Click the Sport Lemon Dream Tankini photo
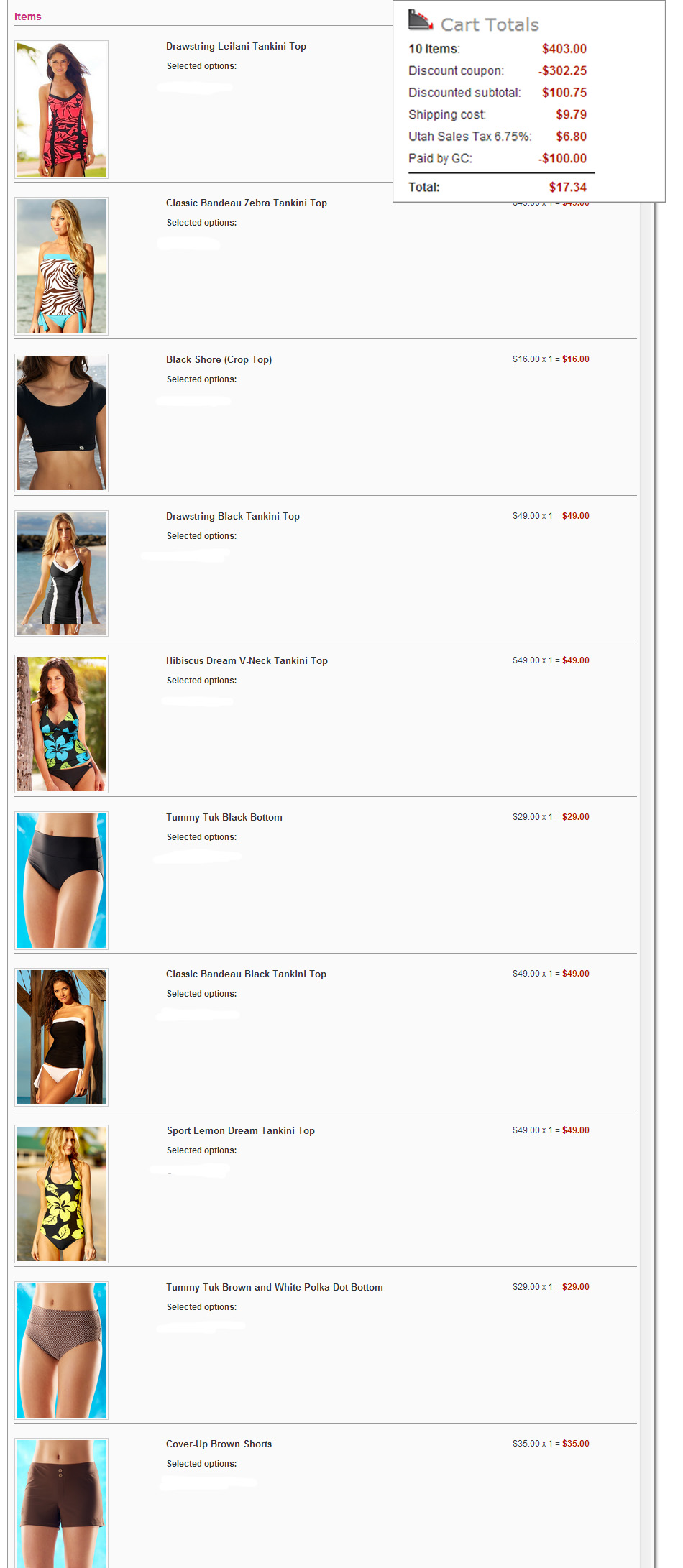This screenshot has height=1568, width=683. click(61, 1194)
